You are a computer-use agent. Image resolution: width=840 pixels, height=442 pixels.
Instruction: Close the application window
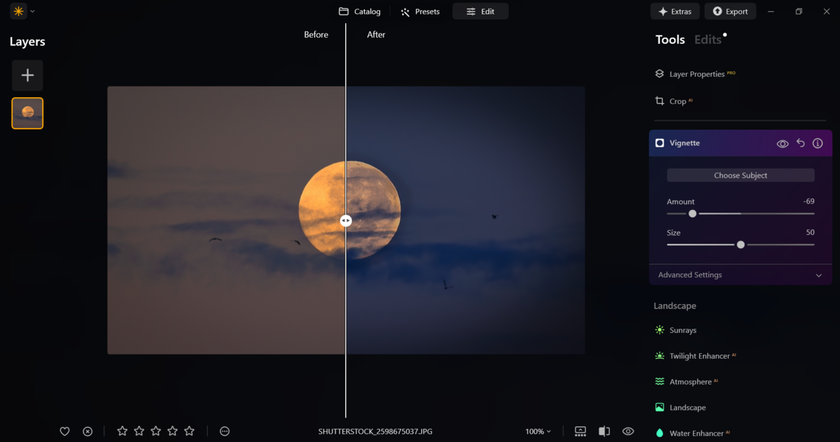(827, 11)
